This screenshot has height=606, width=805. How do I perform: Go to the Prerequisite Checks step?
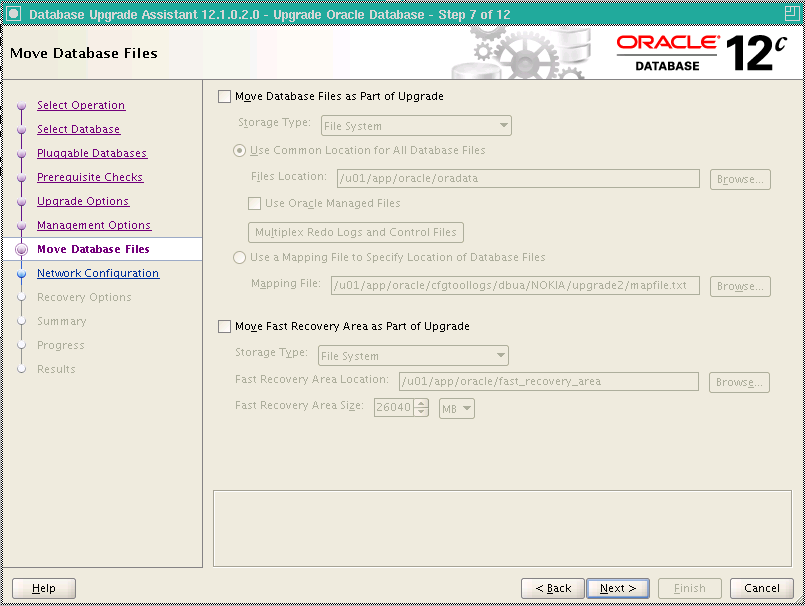[89, 177]
